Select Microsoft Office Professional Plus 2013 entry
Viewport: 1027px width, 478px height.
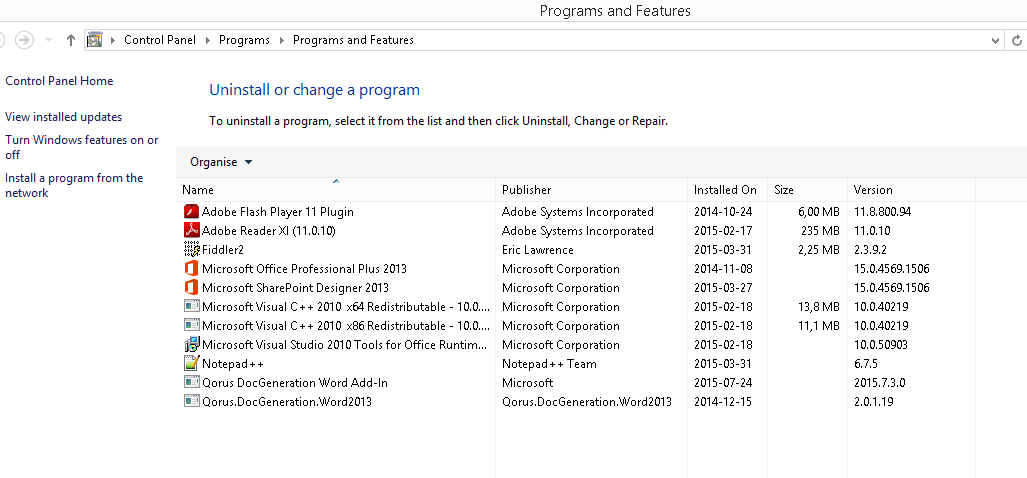(x=304, y=268)
